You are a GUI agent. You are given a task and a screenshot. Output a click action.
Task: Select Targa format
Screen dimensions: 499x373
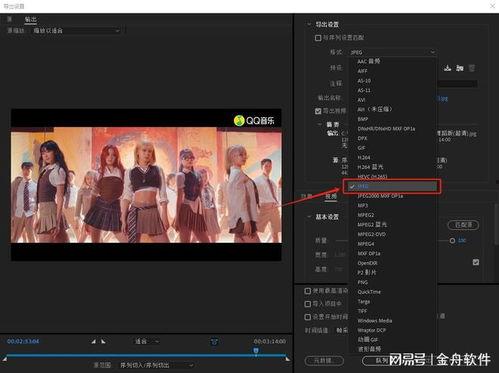(x=364, y=302)
